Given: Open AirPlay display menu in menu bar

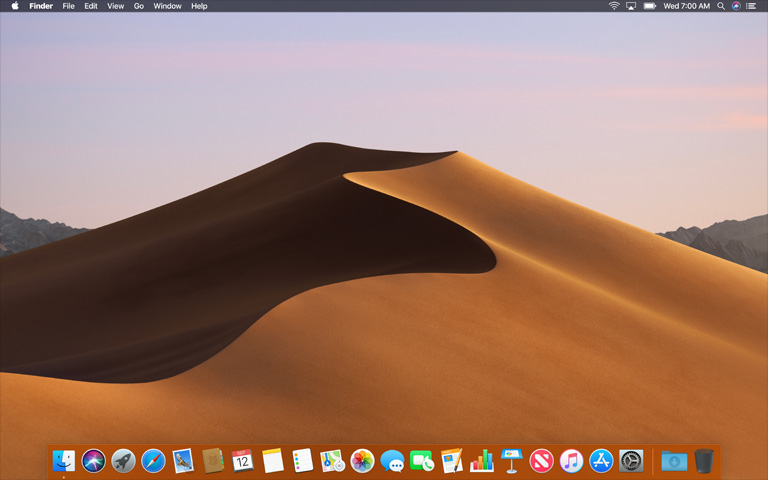Looking at the screenshot, I should [x=631, y=6].
